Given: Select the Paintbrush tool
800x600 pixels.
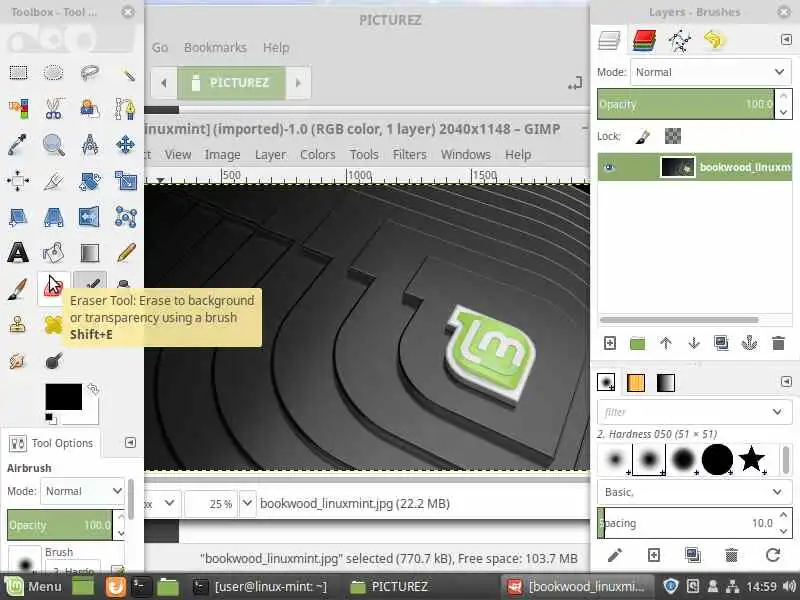Looking at the screenshot, I should (18, 289).
